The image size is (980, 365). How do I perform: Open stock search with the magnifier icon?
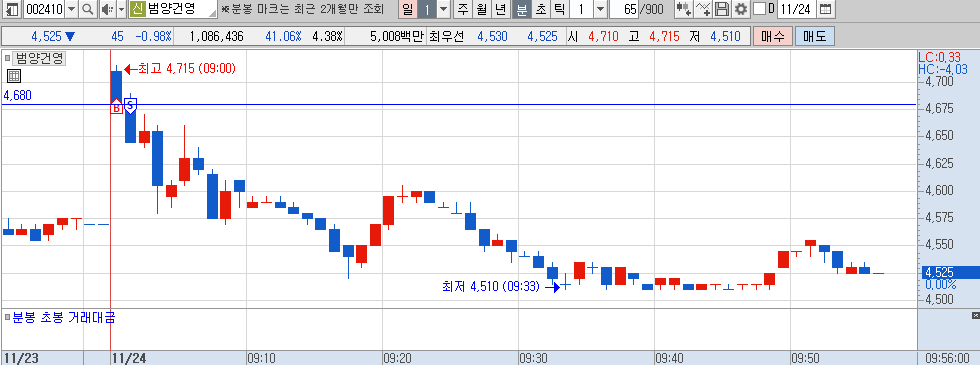point(88,9)
